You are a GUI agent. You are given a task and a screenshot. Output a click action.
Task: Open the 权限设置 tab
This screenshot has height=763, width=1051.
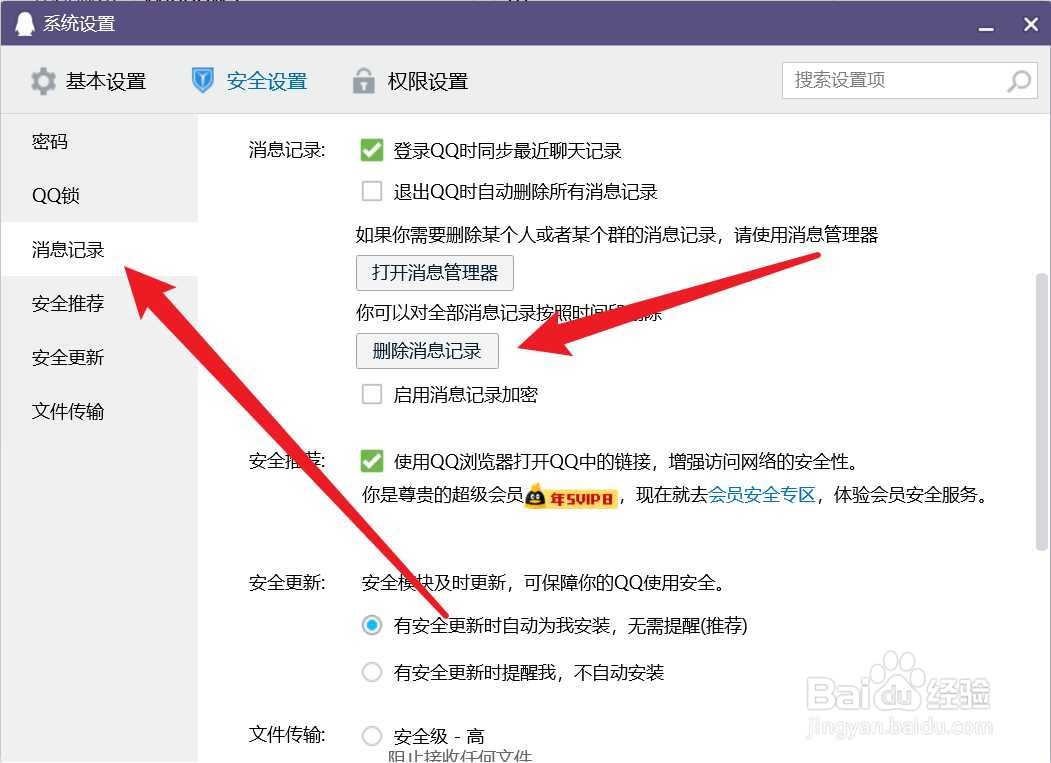click(x=410, y=81)
